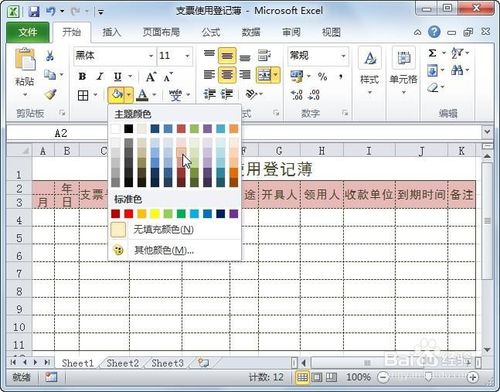The width and height of the screenshot is (500, 392).
Task: Choose No Fill option
Action: coord(175,230)
